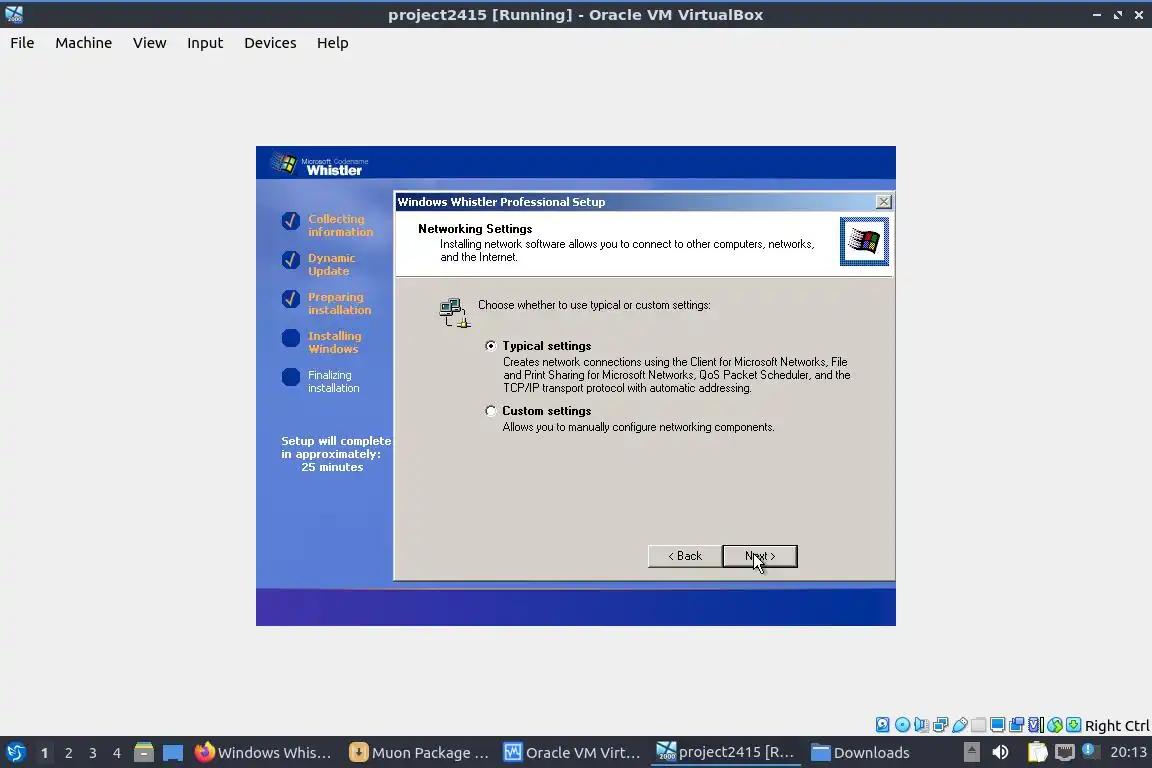Image resolution: width=1152 pixels, height=768 pixels.
Task: Click the keyboard capture green arrow icon
Action: [x=1073, y=725]
